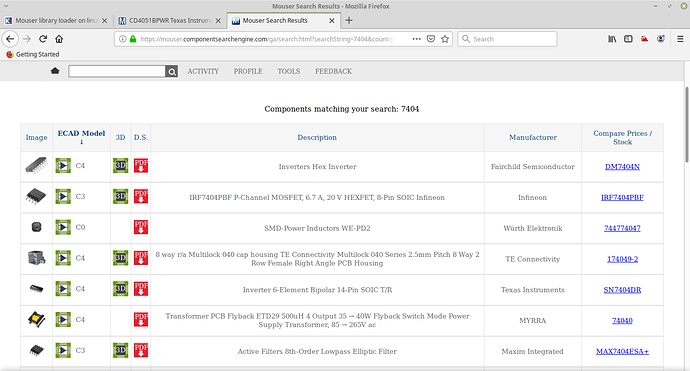This screenshot has width=690, height=371.
Task: Open DM7404N price link
Action: click(622, 167)
